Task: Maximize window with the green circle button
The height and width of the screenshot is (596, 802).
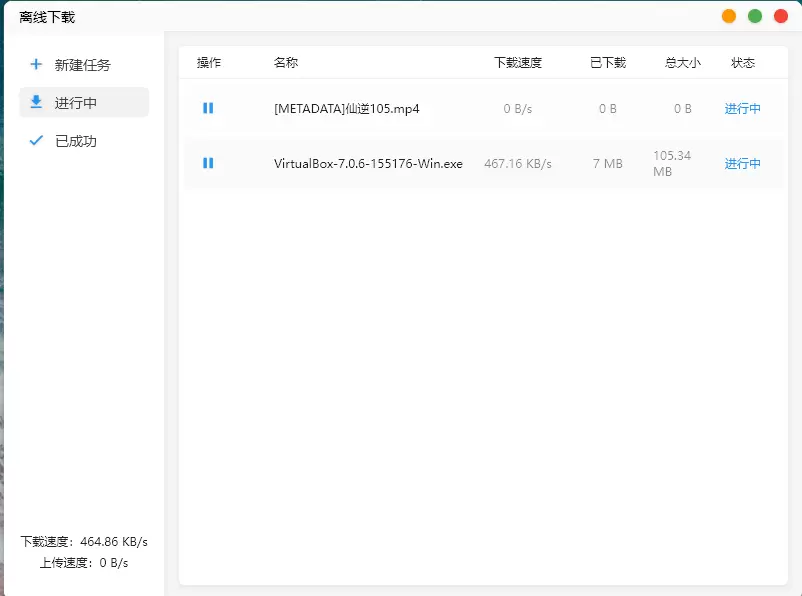Action: (755, 16)
